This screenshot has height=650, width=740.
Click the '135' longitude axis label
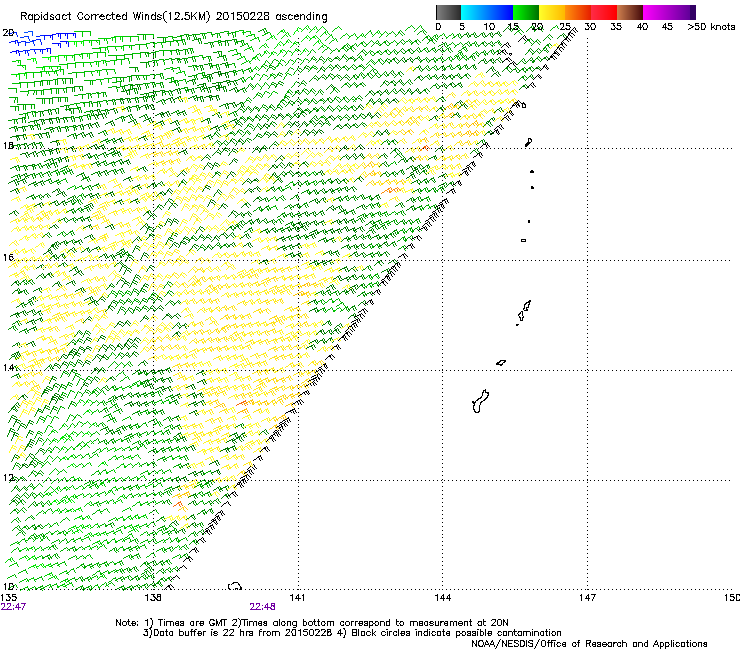[8, 598]
